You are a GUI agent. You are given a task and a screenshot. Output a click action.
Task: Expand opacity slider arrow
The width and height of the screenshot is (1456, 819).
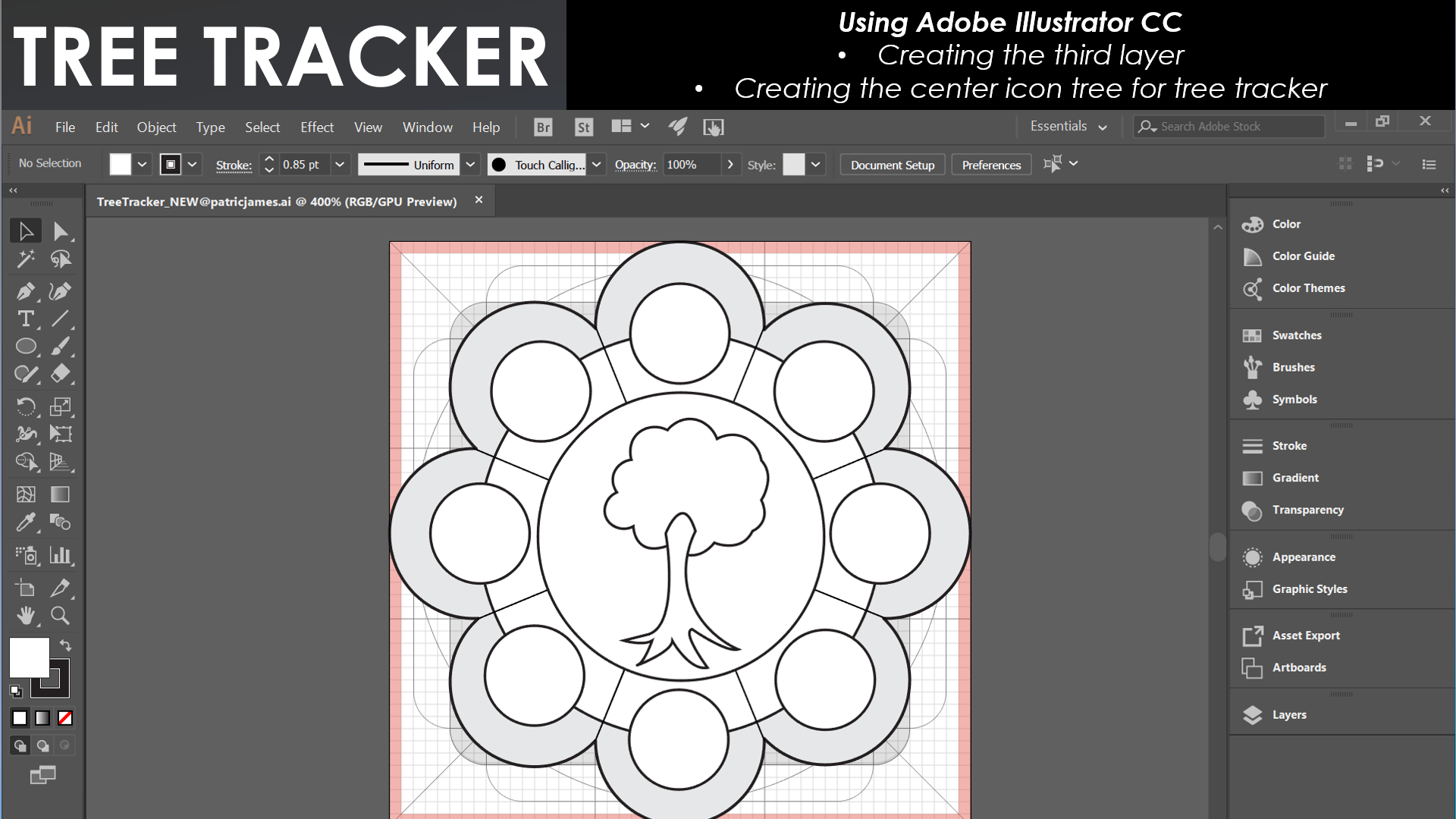730,165
